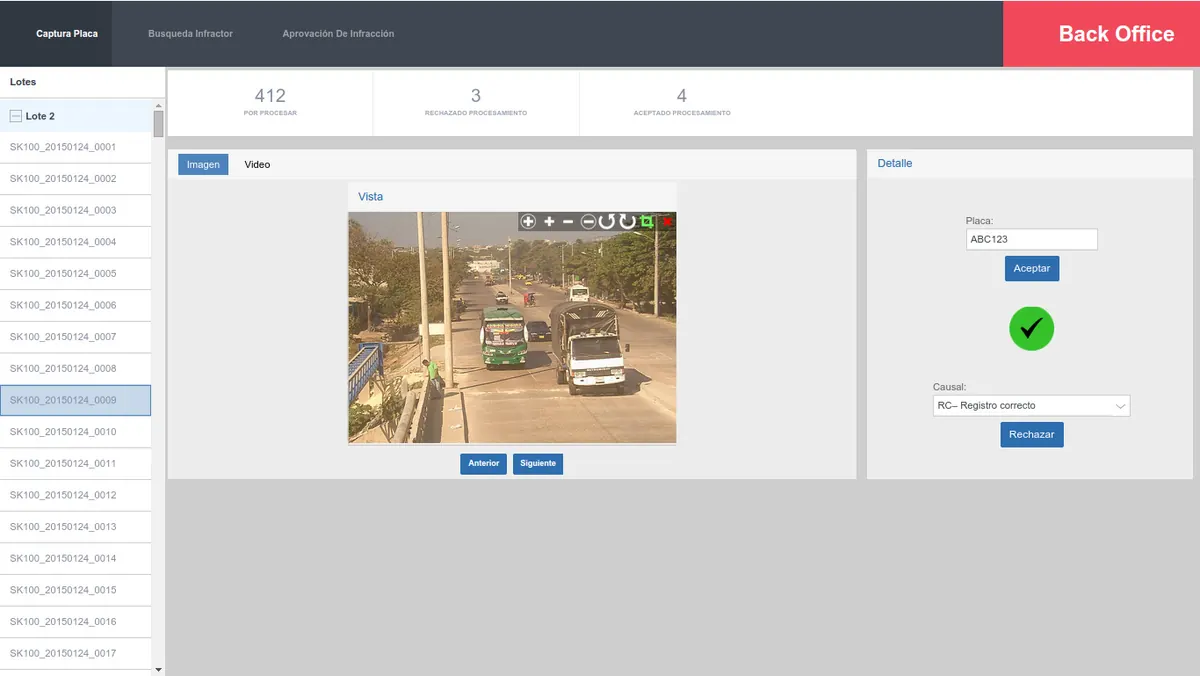
Task: Switch to Aprovación De Infracción tab
Action: (338, 34)
